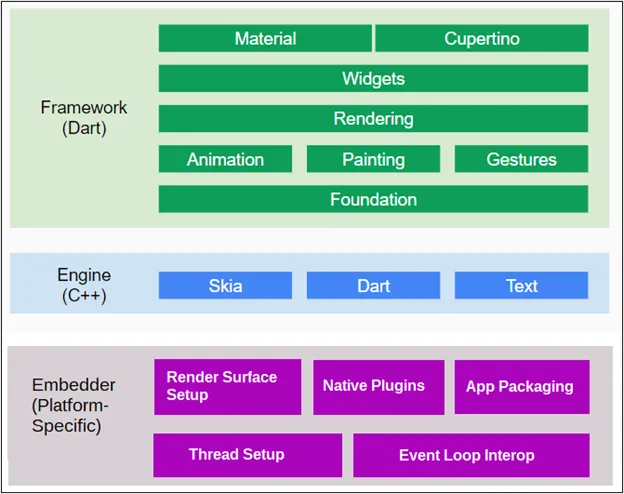The width and height of the screenshot is (624, 494).
Task: Click the Engine (C++) label
Action: (x=84, y=285)
